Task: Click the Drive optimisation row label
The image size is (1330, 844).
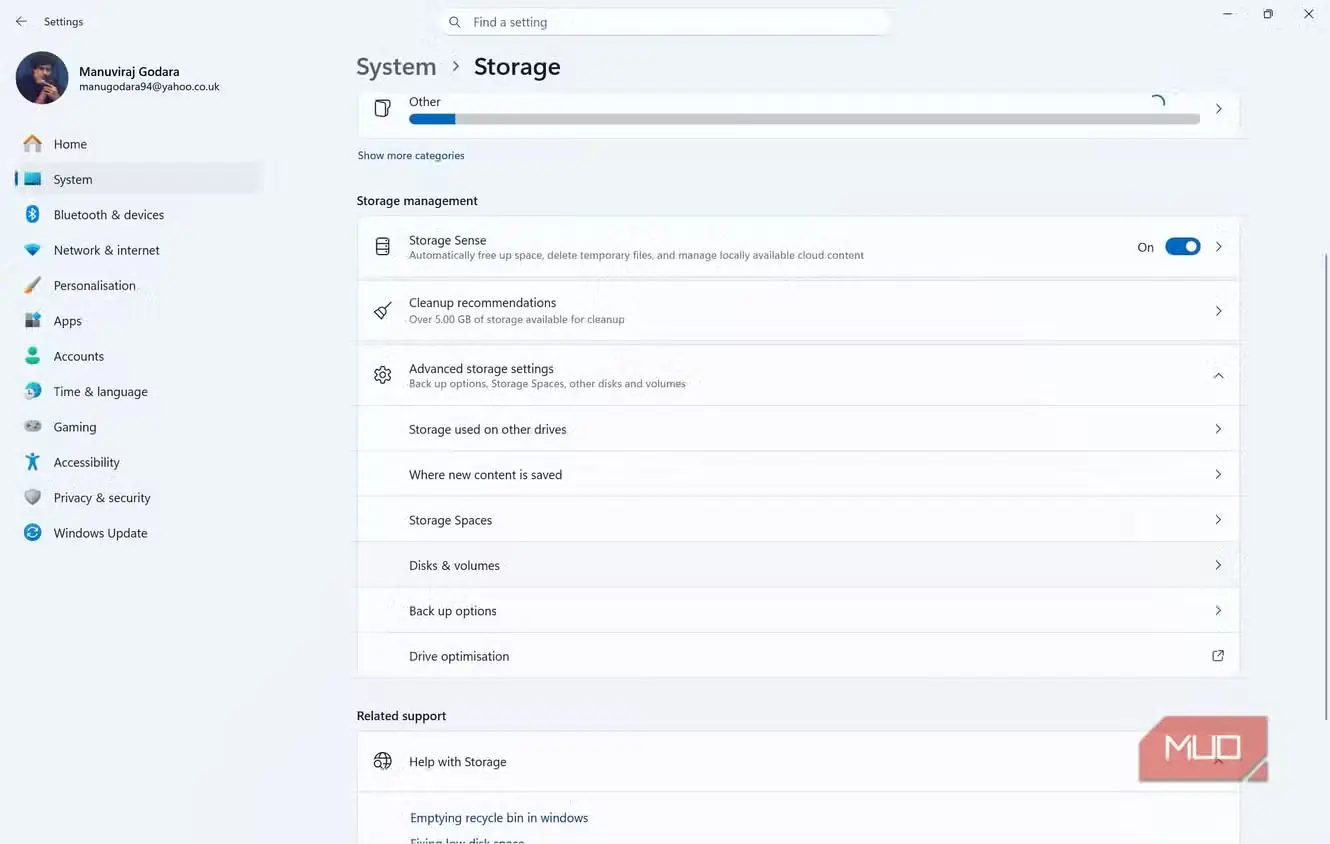Action: pos(459,656)
